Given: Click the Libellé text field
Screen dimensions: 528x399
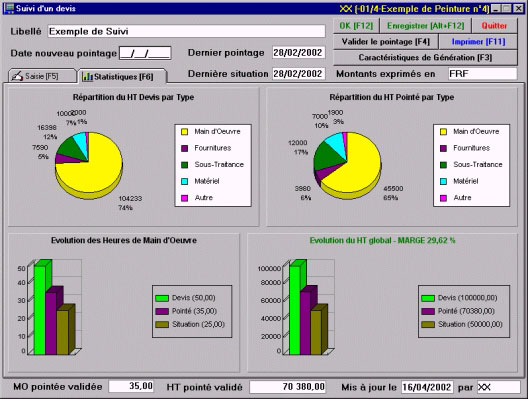Looking at the screenshot, I should click(x=186, y=31).
